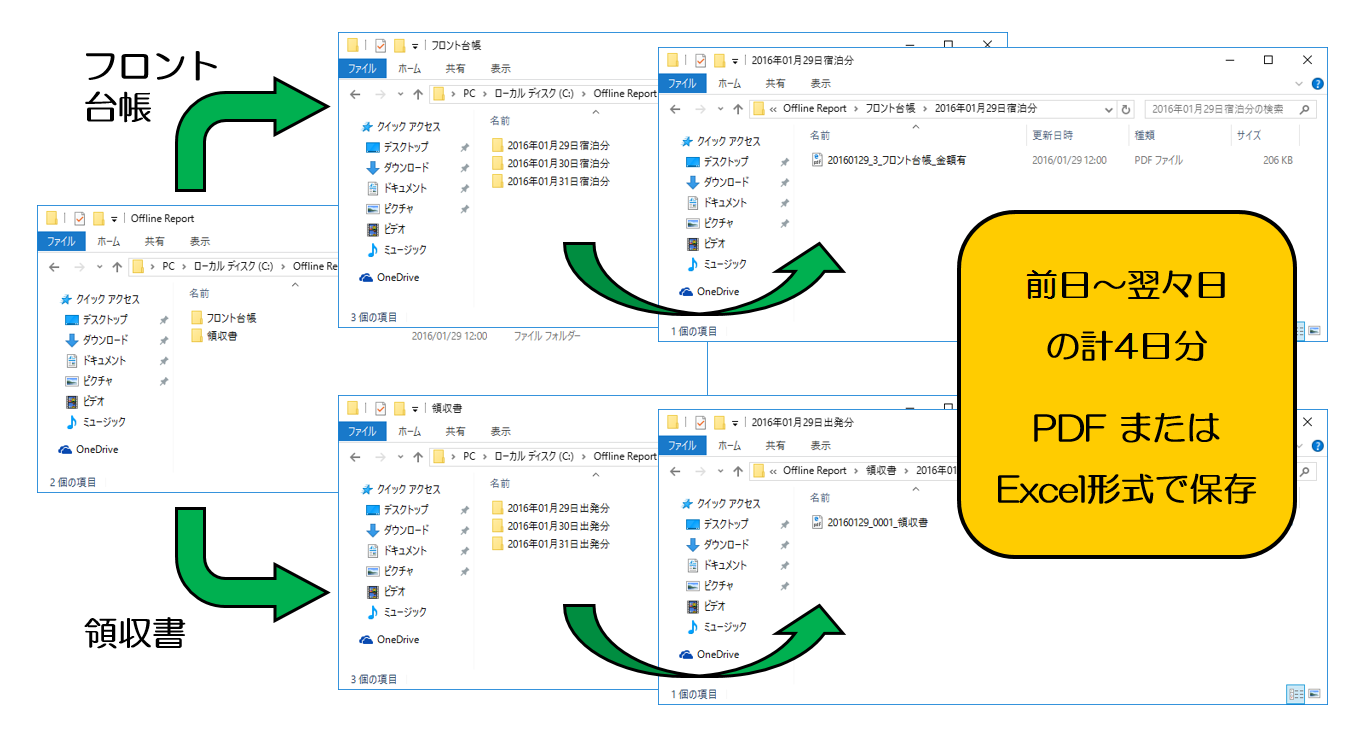
Task: Open recent locations dropdown in 領収書 window
Action: (x=399, y=457)
